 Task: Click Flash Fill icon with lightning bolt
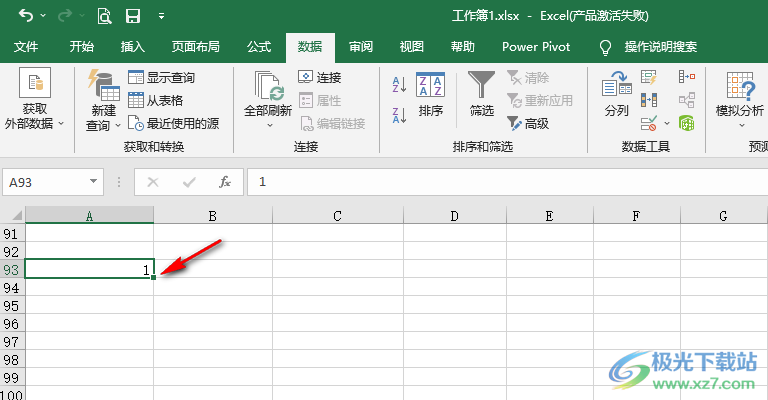(x=648, y=77)
